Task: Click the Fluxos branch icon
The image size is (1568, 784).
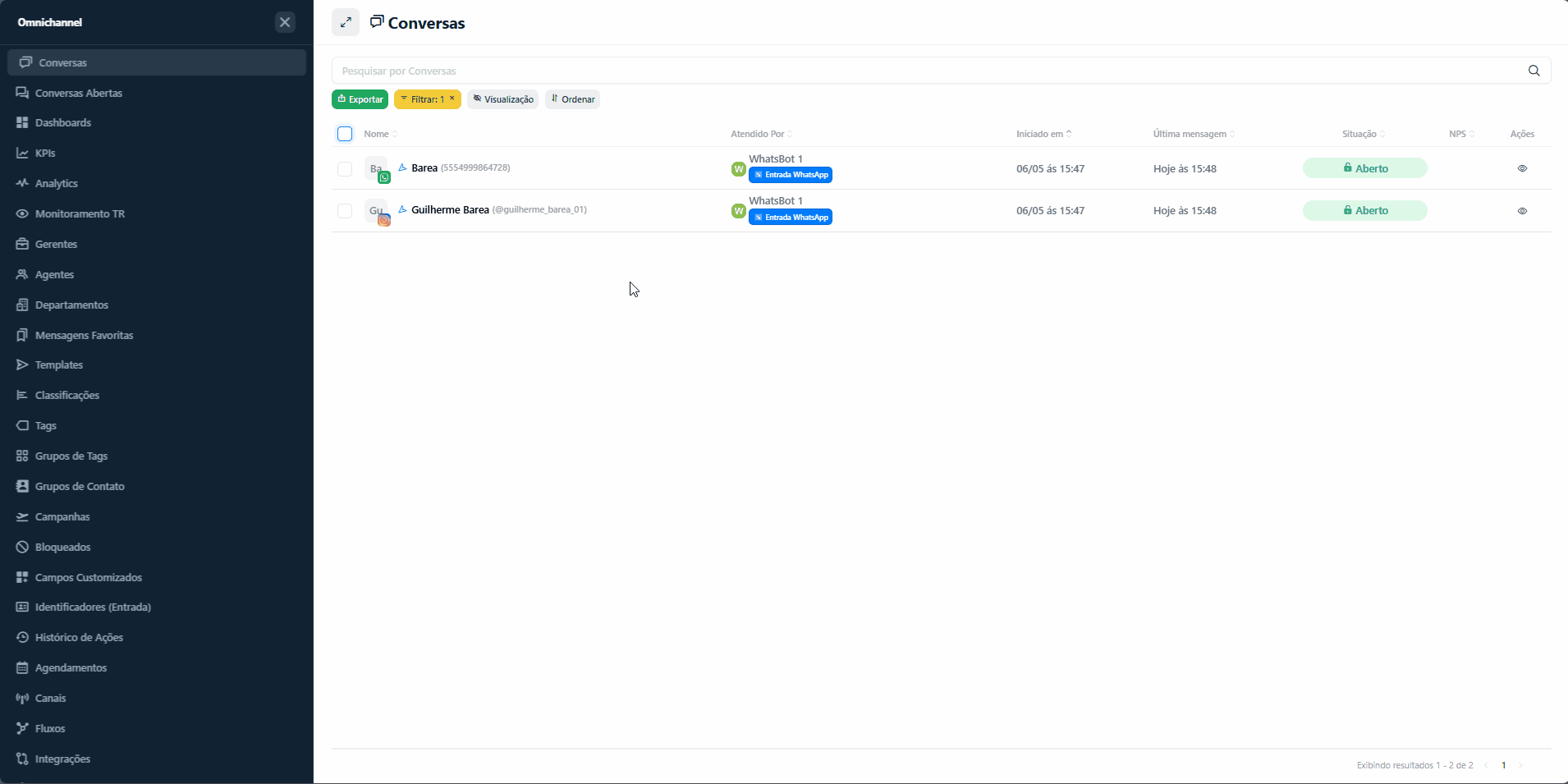Action: (x=22, y=728)
